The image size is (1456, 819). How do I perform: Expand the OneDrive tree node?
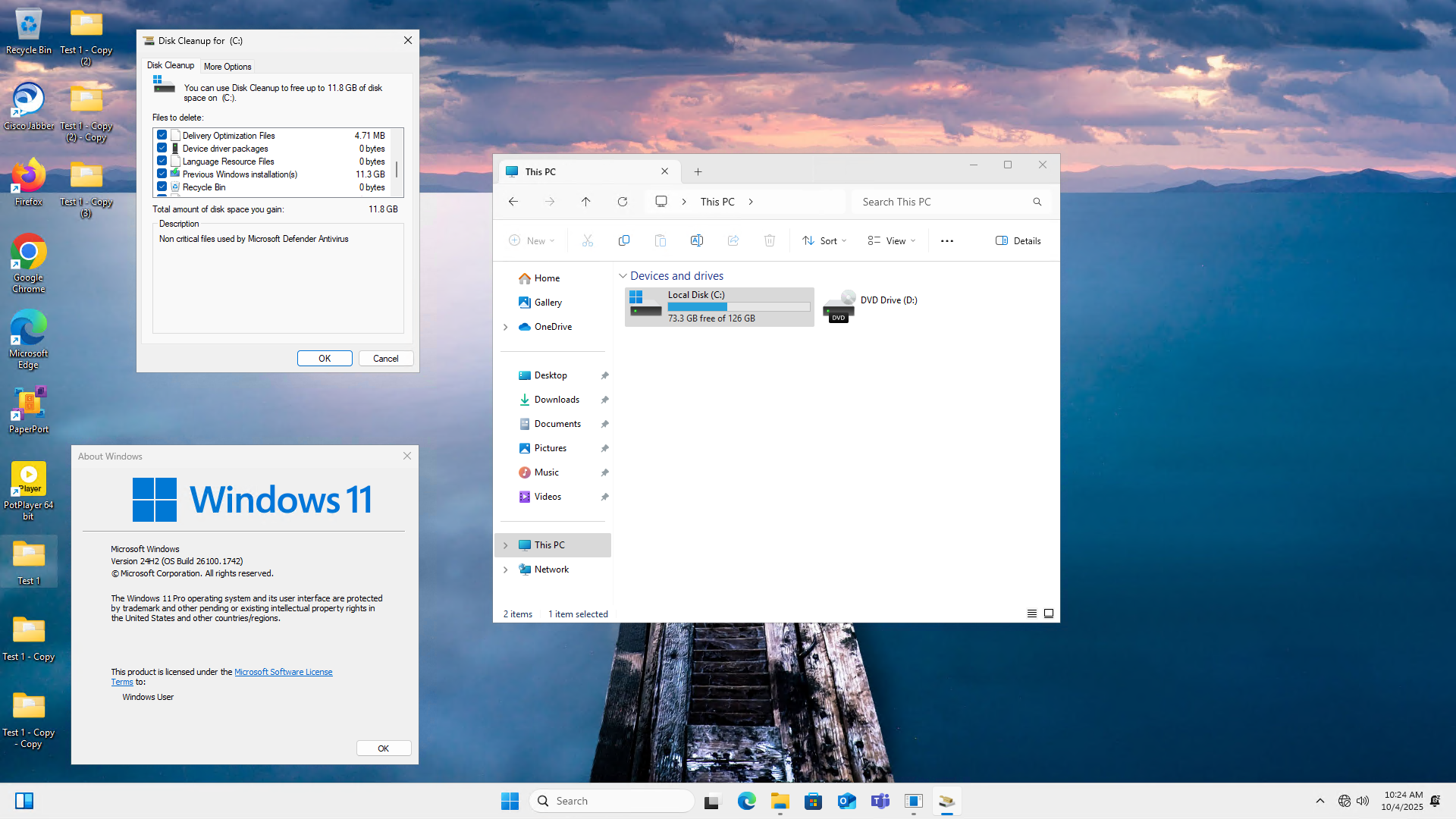506,327
